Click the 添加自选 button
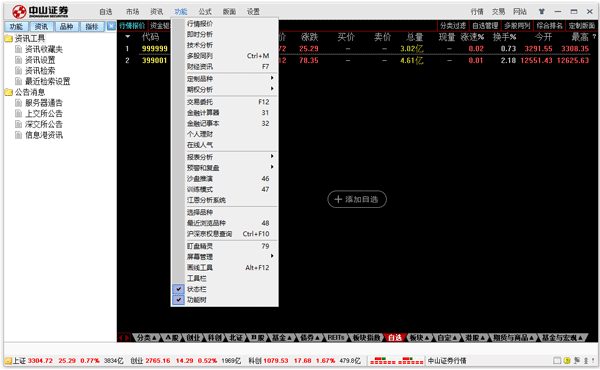 (x=357, y=199)
